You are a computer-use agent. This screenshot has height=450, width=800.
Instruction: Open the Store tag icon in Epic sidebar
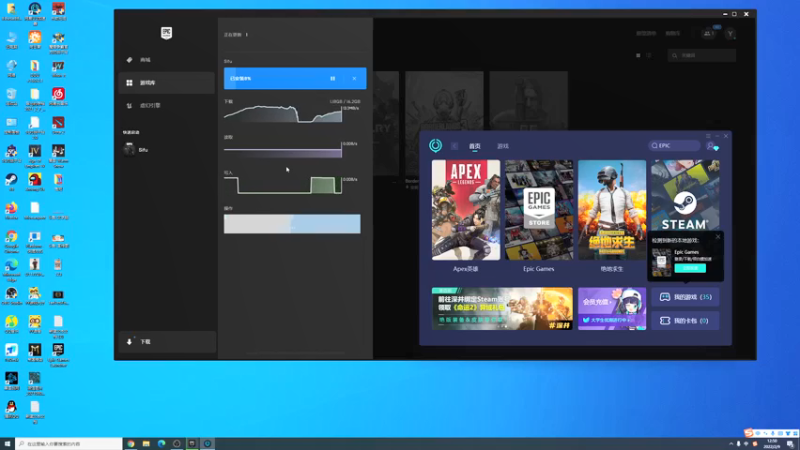tap(130, 60)
